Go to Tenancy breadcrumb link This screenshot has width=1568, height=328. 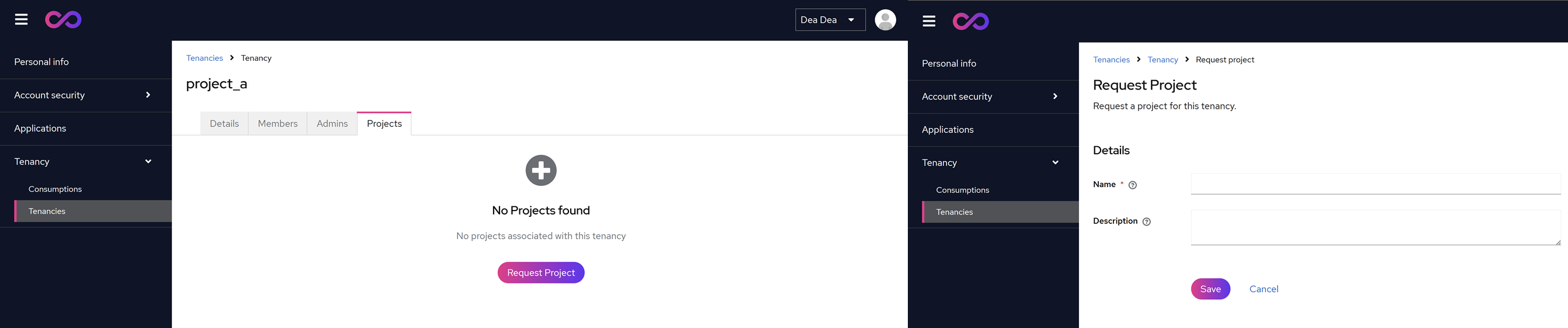[1162, 60]
